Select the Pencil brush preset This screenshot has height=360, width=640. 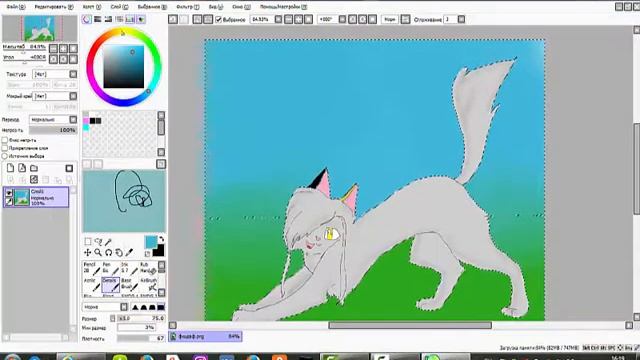tap(91, 269)
